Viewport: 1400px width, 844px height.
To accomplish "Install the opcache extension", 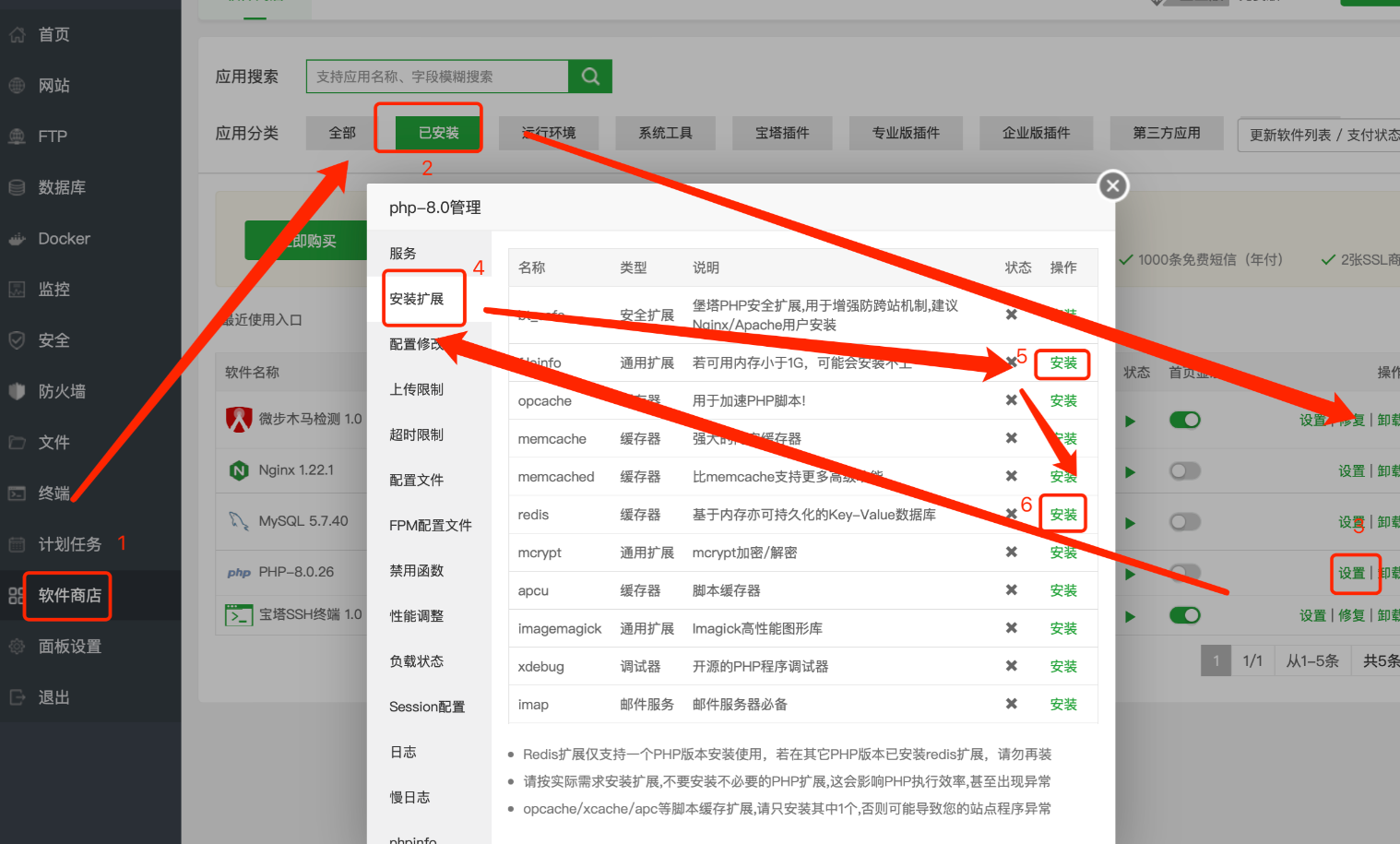I will pos(1062,401).
